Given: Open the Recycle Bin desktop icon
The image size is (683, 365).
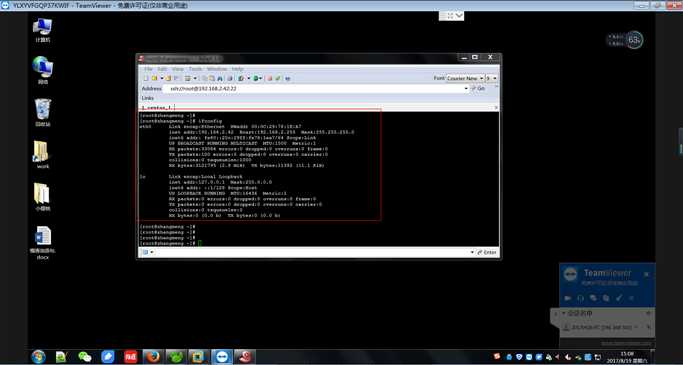Looking at the screenshot, I should tap(43, 112).
